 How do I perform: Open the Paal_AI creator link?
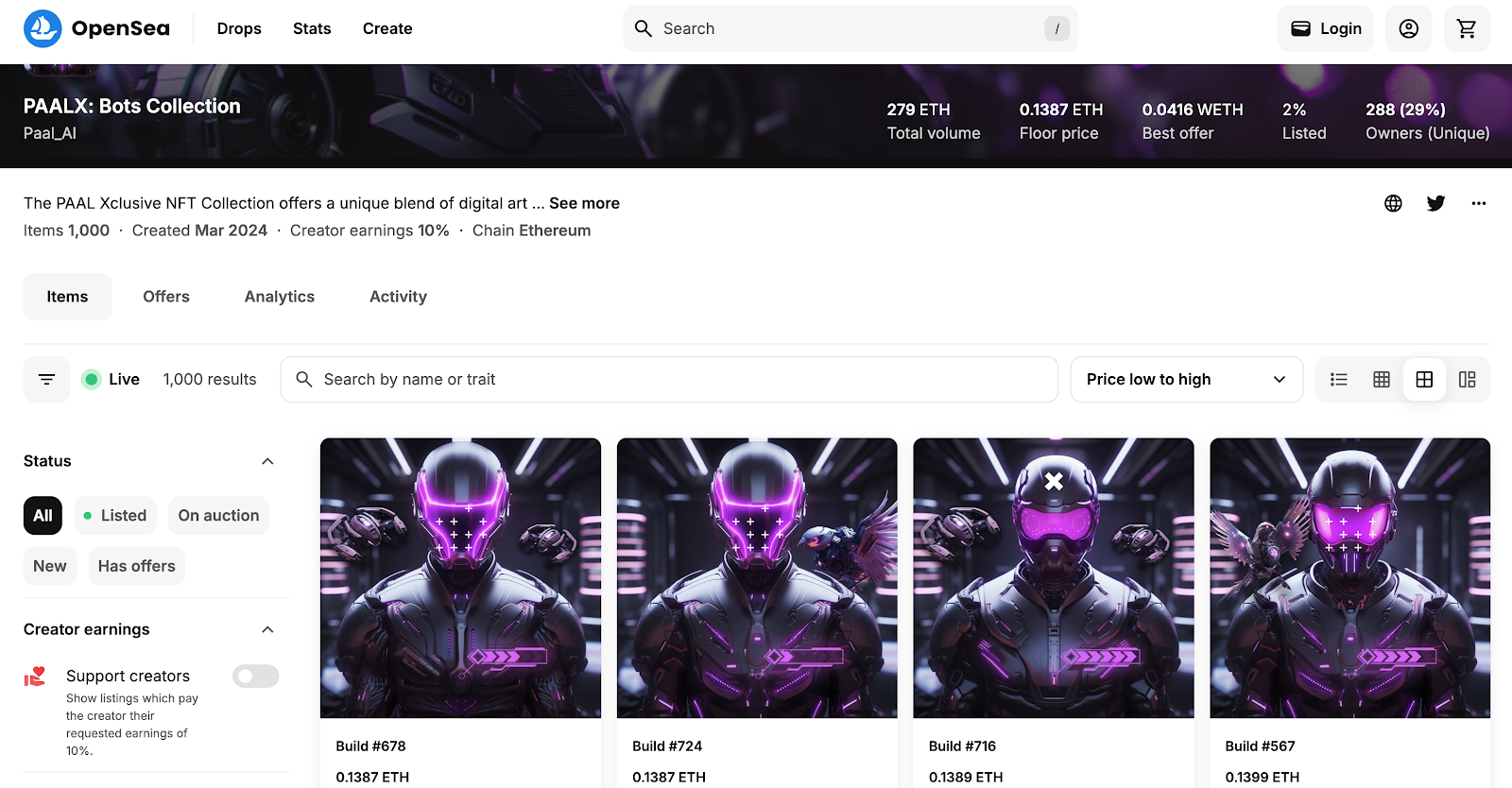(50, 133)
